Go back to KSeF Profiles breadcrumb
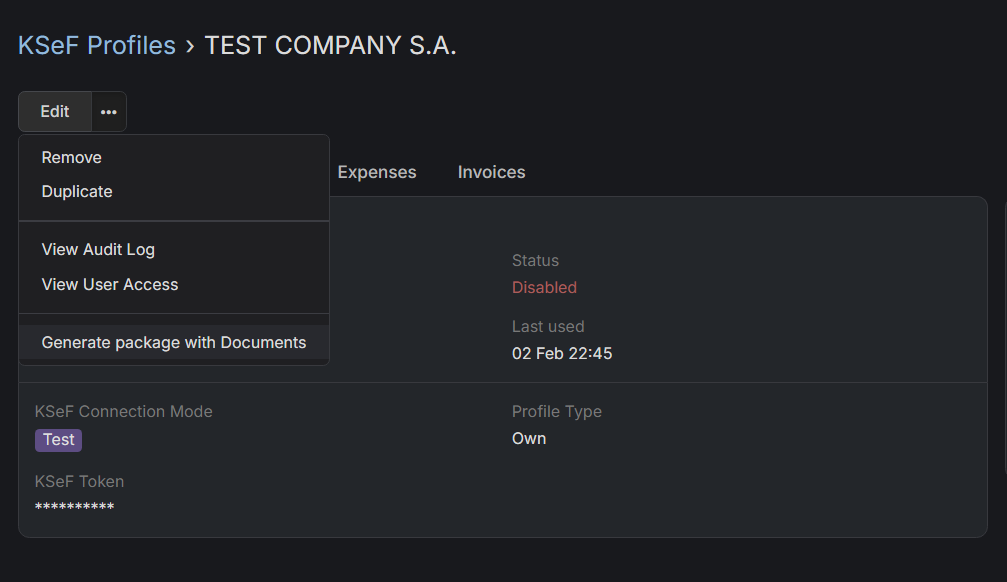 (97, 45)
